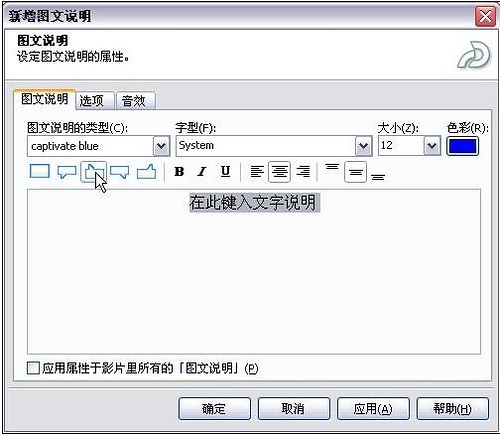Select caption shape with upper-right pointer
Viewport: 500px width, 436px height.
coord(147,172)
